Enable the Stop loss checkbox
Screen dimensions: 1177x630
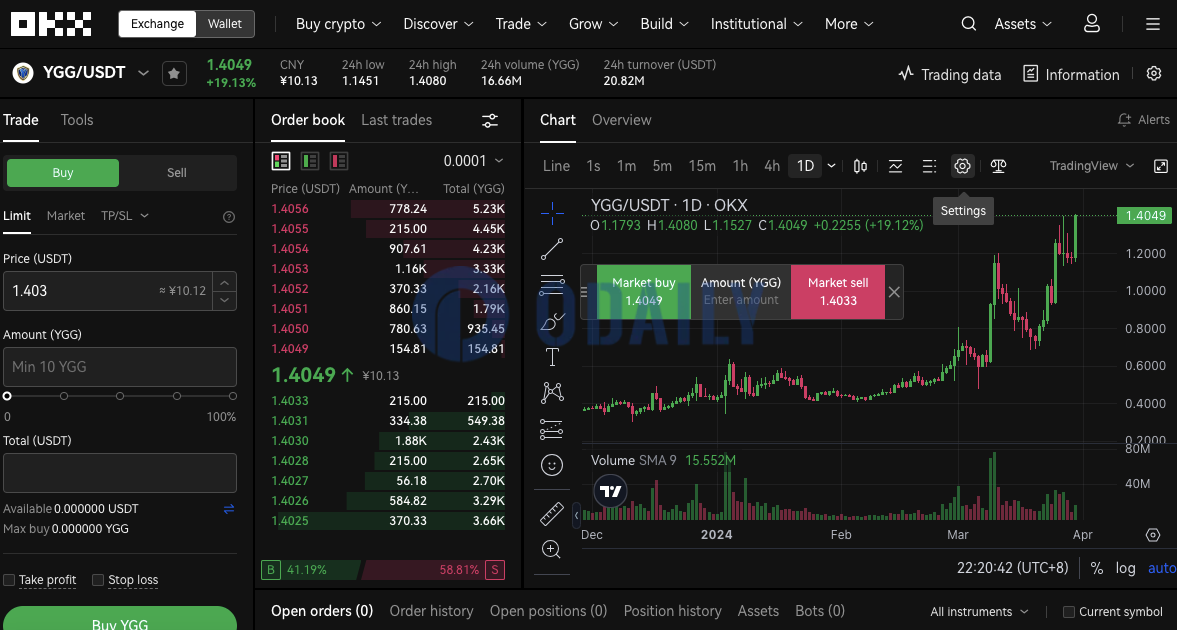pos(98,580)
